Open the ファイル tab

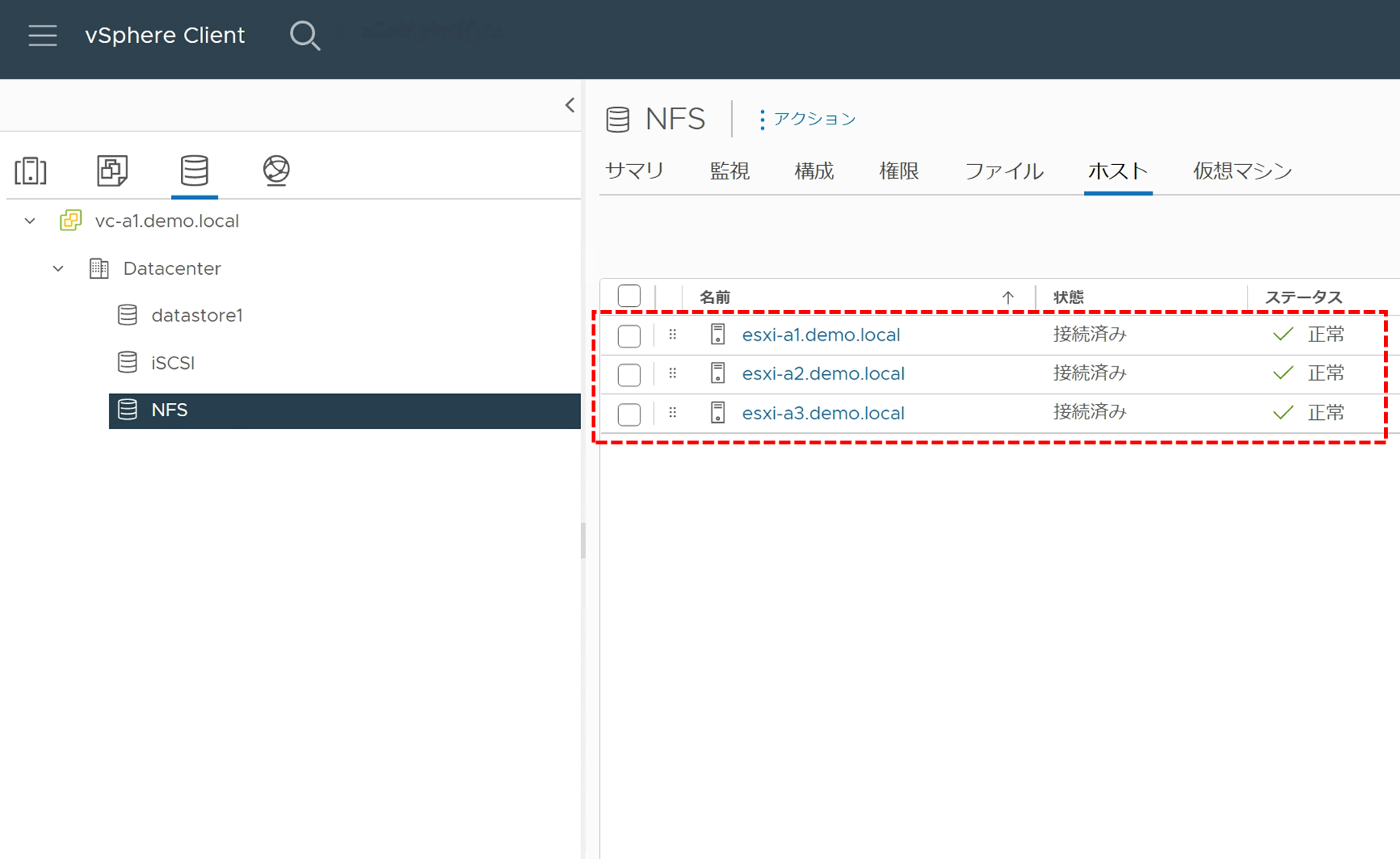pos(1004,171)
